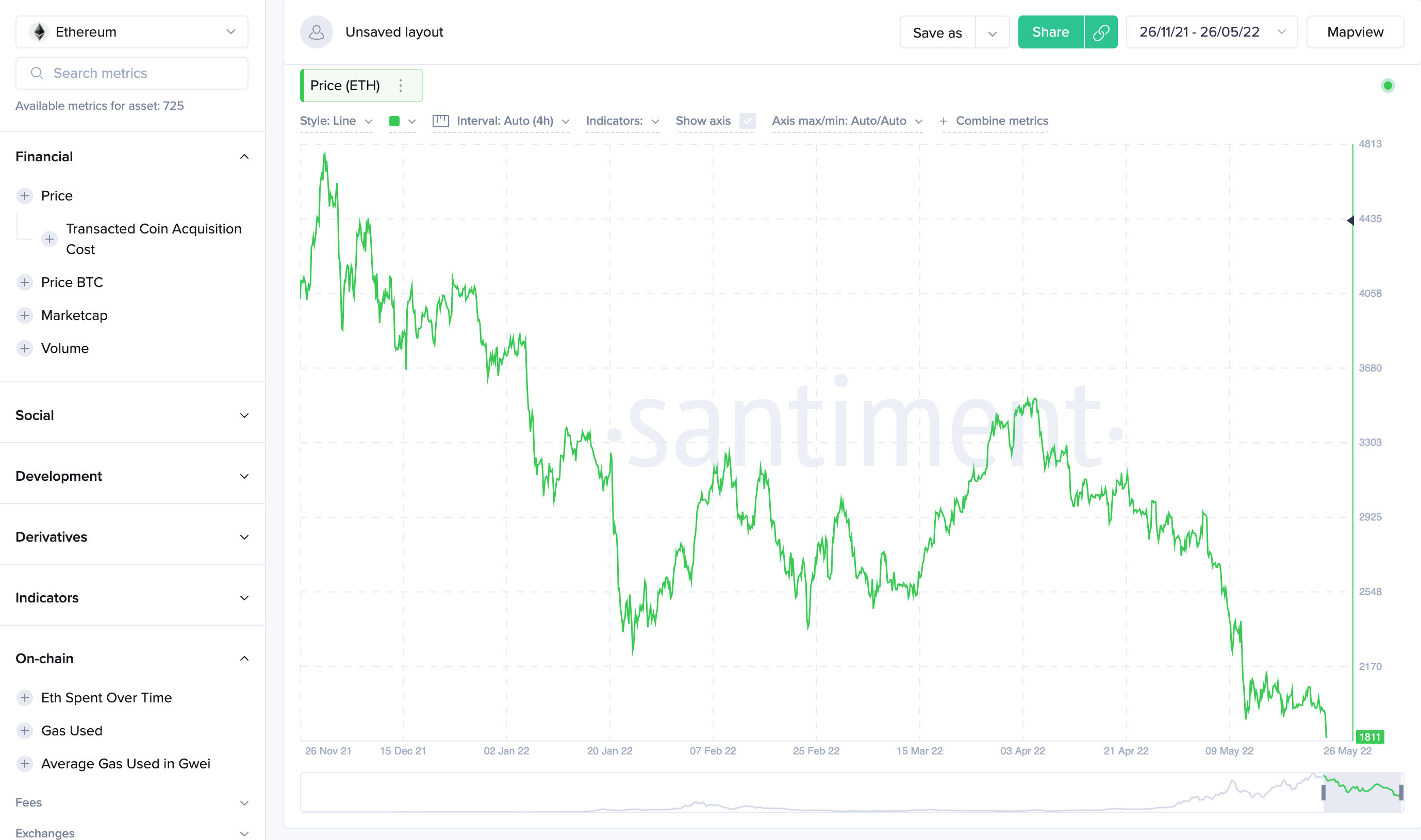The image size is (1421, 840).
Task: Select Average Gas Used in Gwei
Action: (126, 764)
